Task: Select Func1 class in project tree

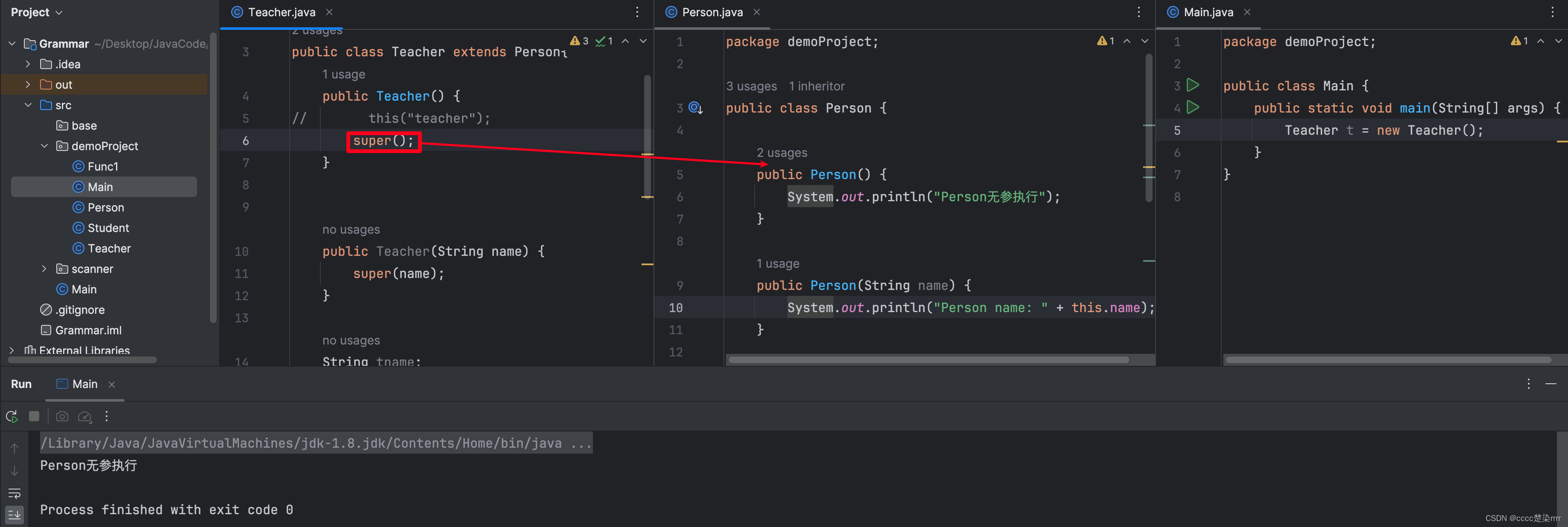Action: tap(103, 166)
